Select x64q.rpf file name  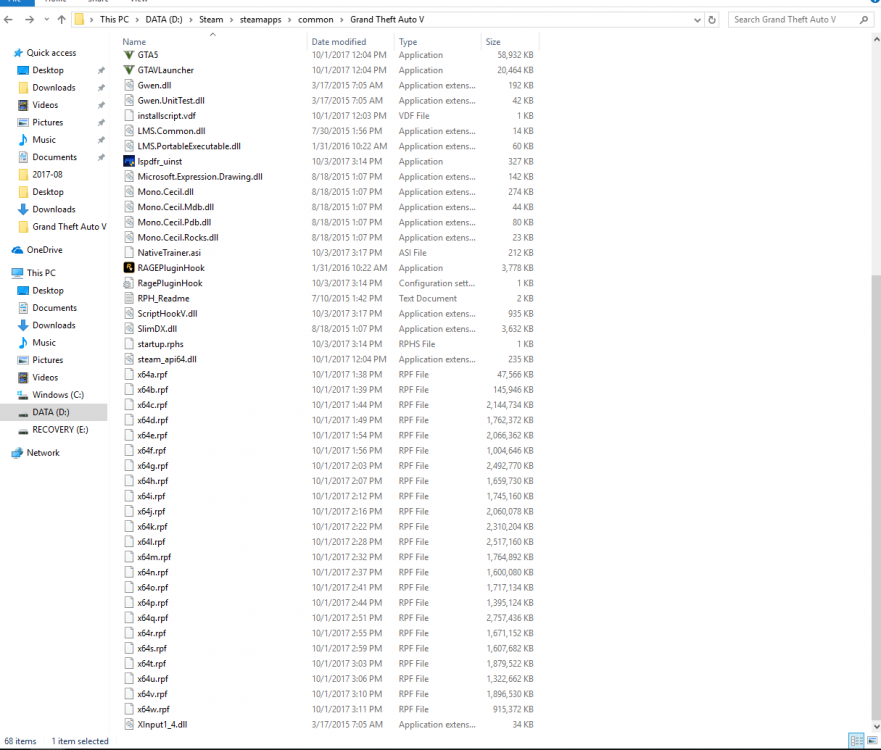click(153, 618)
